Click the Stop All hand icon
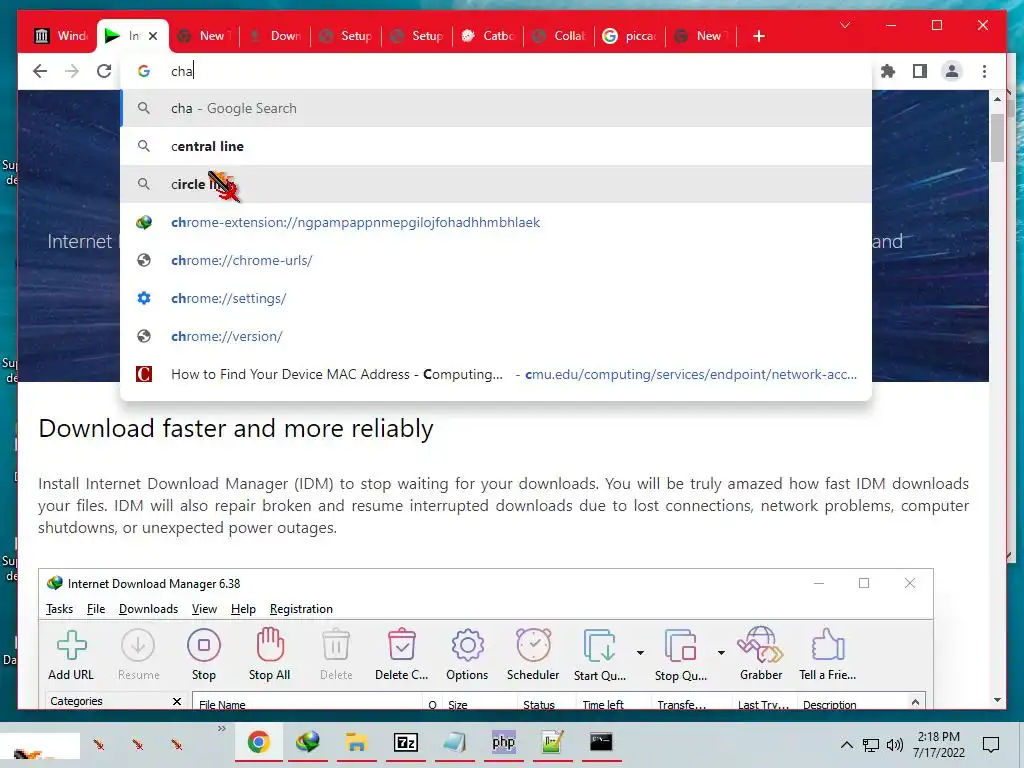The width and height of the screenshot is (1024, 768). [x=270, y=644]
